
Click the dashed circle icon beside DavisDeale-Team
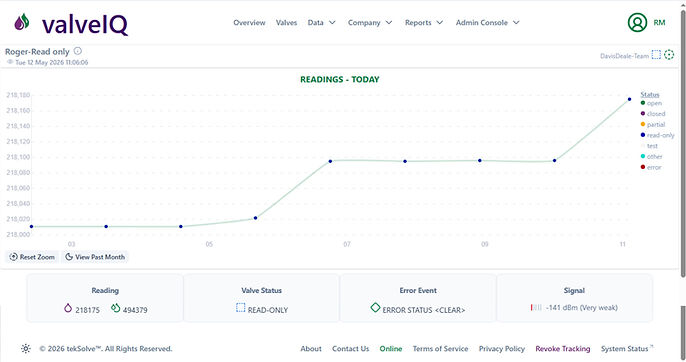(x=669, y=55)
